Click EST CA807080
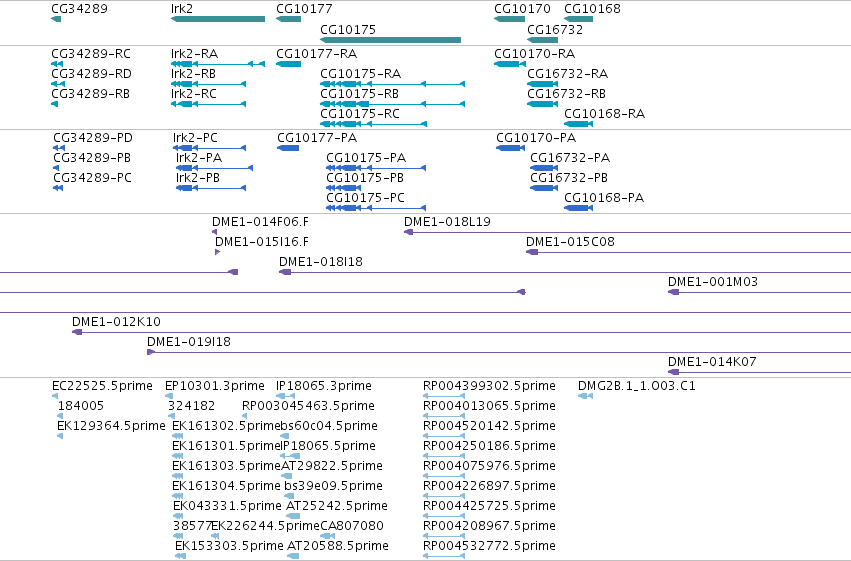The width and height of the screenshot is (851, 561). click(x=352, y=526)
